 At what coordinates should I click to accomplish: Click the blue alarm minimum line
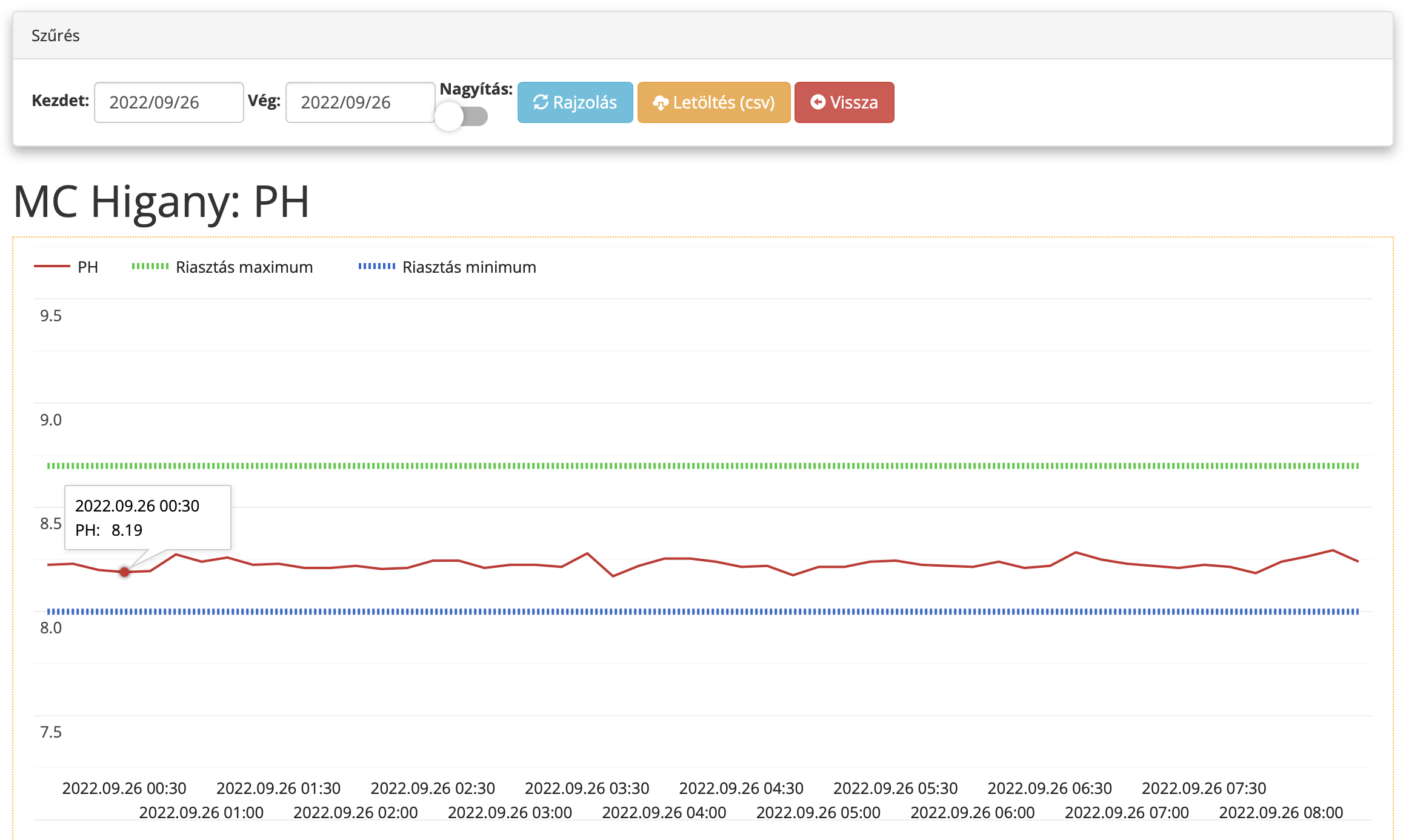[703, 612]
